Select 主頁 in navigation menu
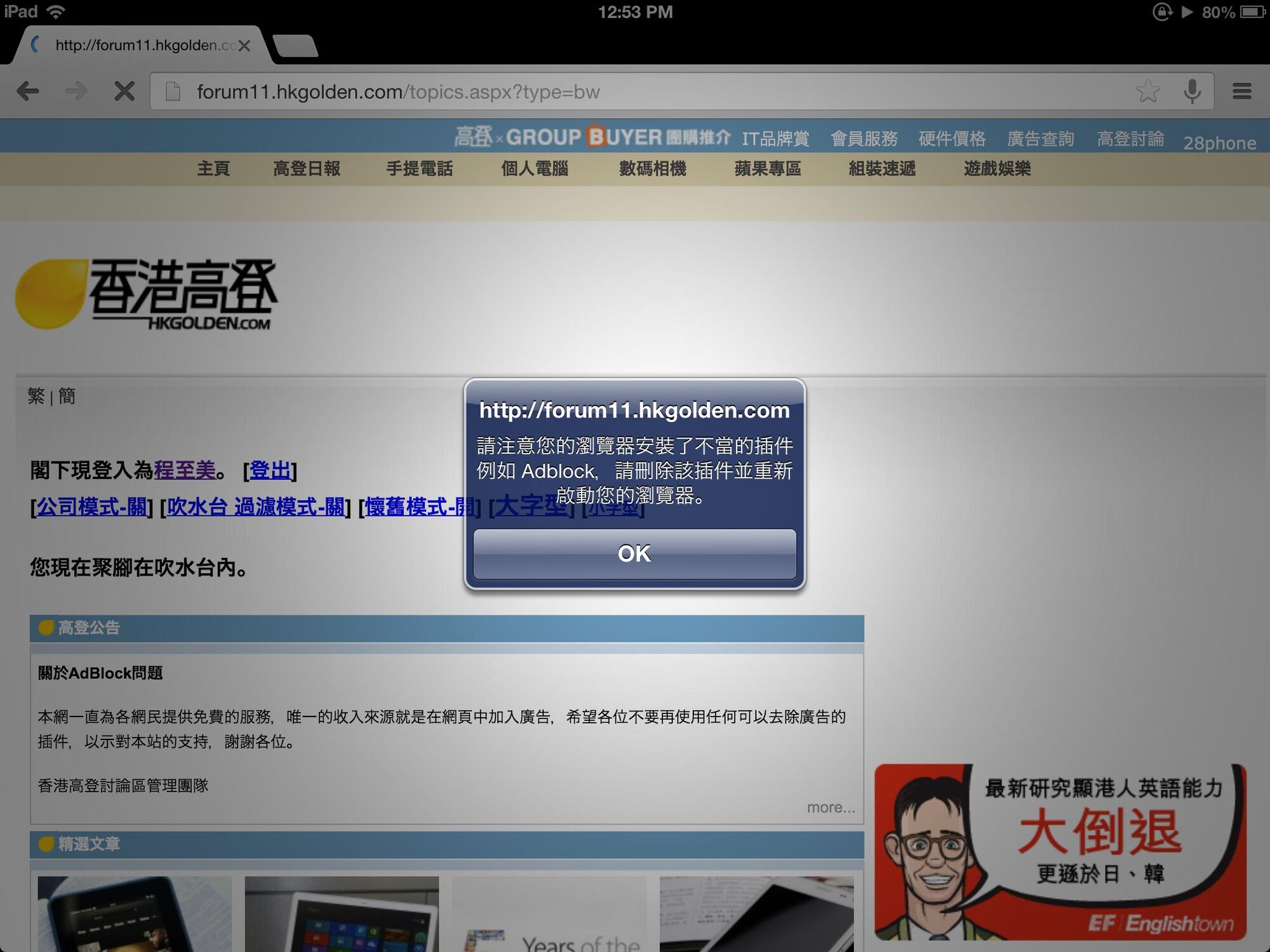This screenshot has width=1270, height=952. pyautogui.click(x=213, y=168)
